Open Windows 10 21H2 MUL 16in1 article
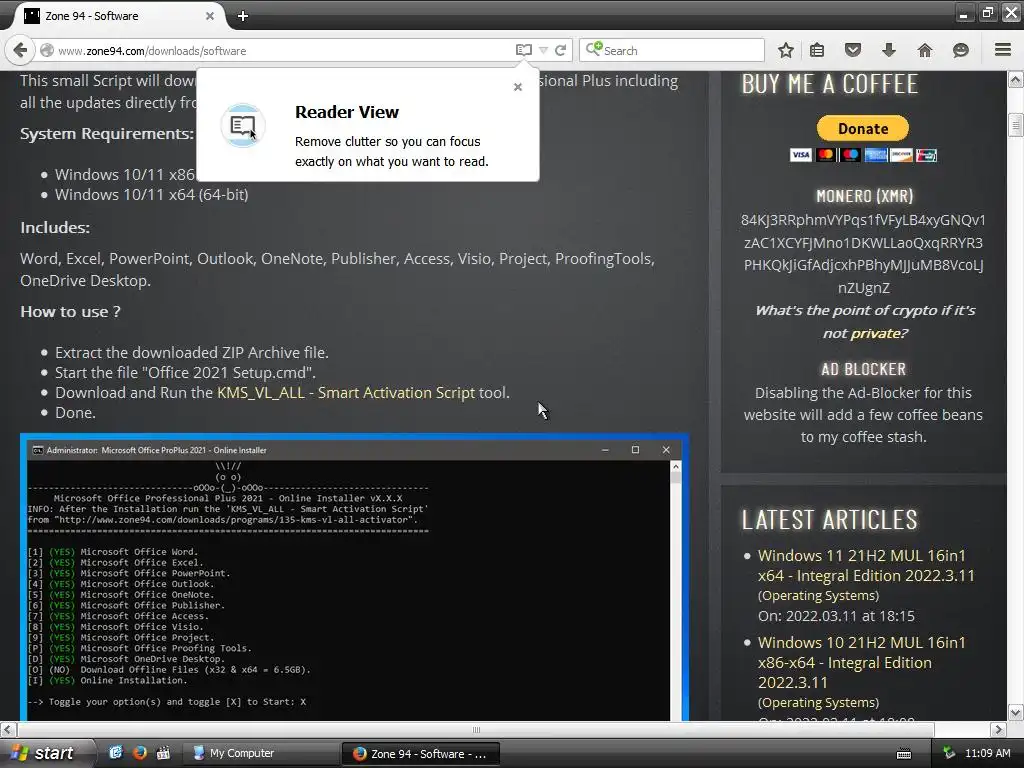 [861, 662]
